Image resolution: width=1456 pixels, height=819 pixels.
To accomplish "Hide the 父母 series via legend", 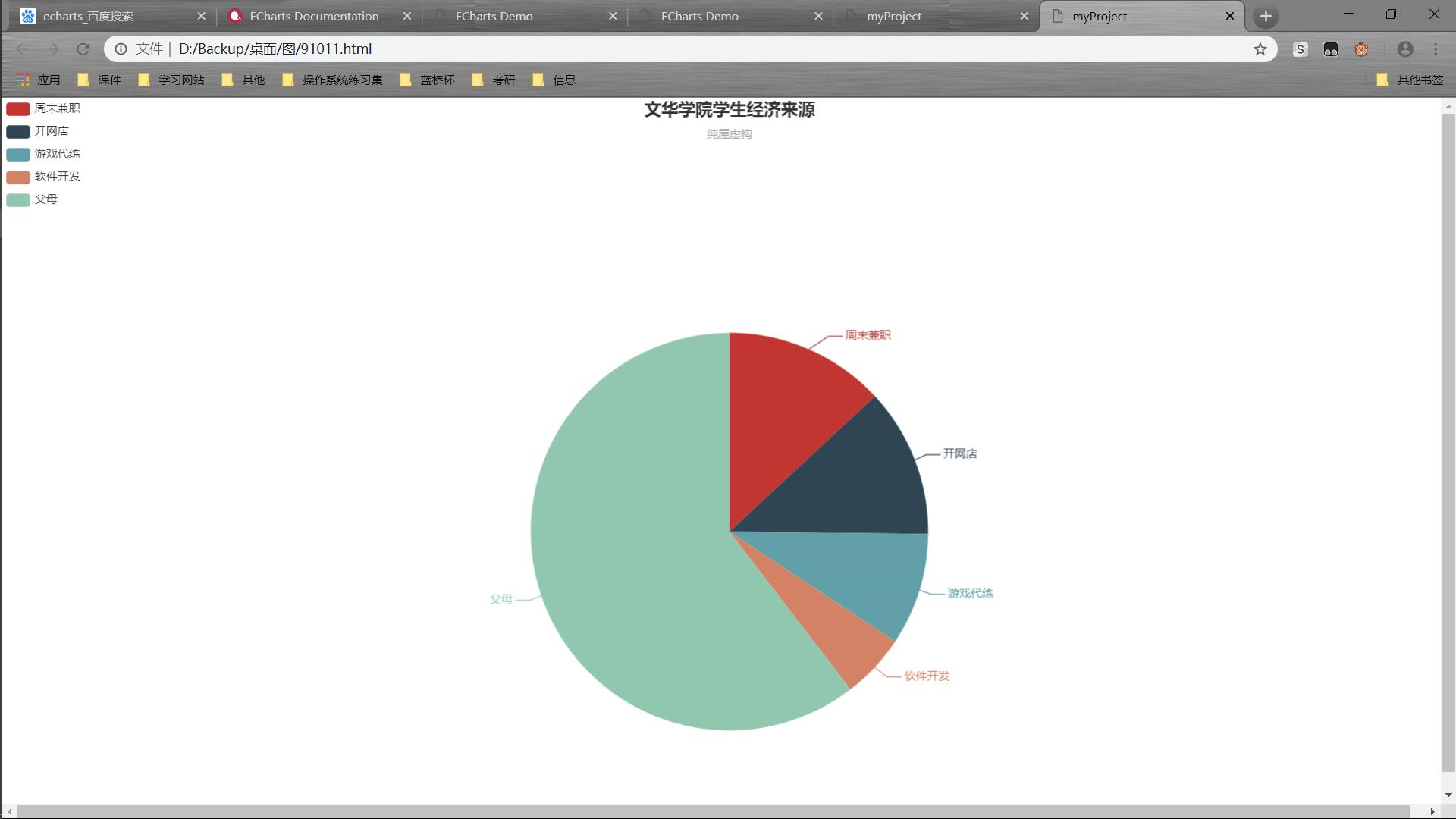I will coord(32,199).
